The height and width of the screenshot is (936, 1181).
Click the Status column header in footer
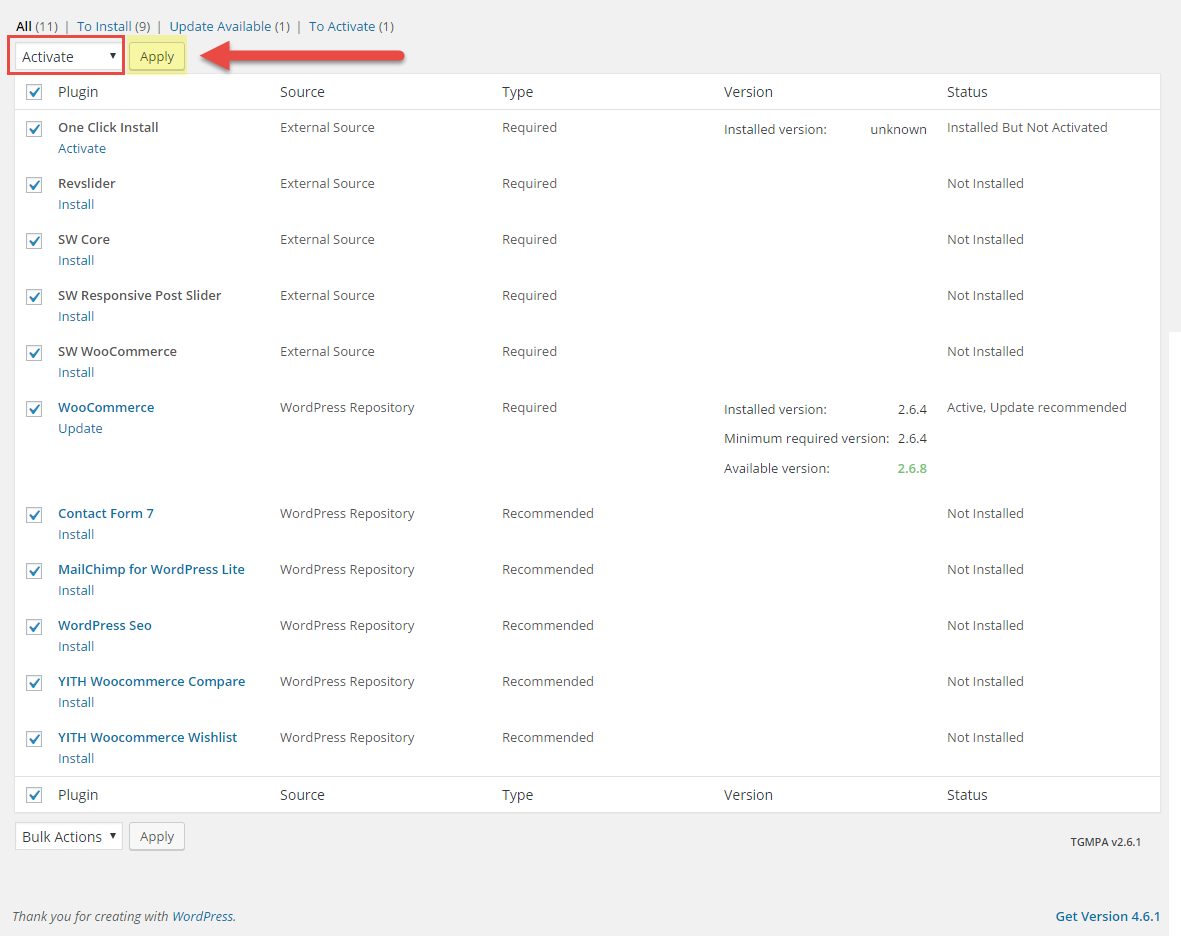pos(967,794)
